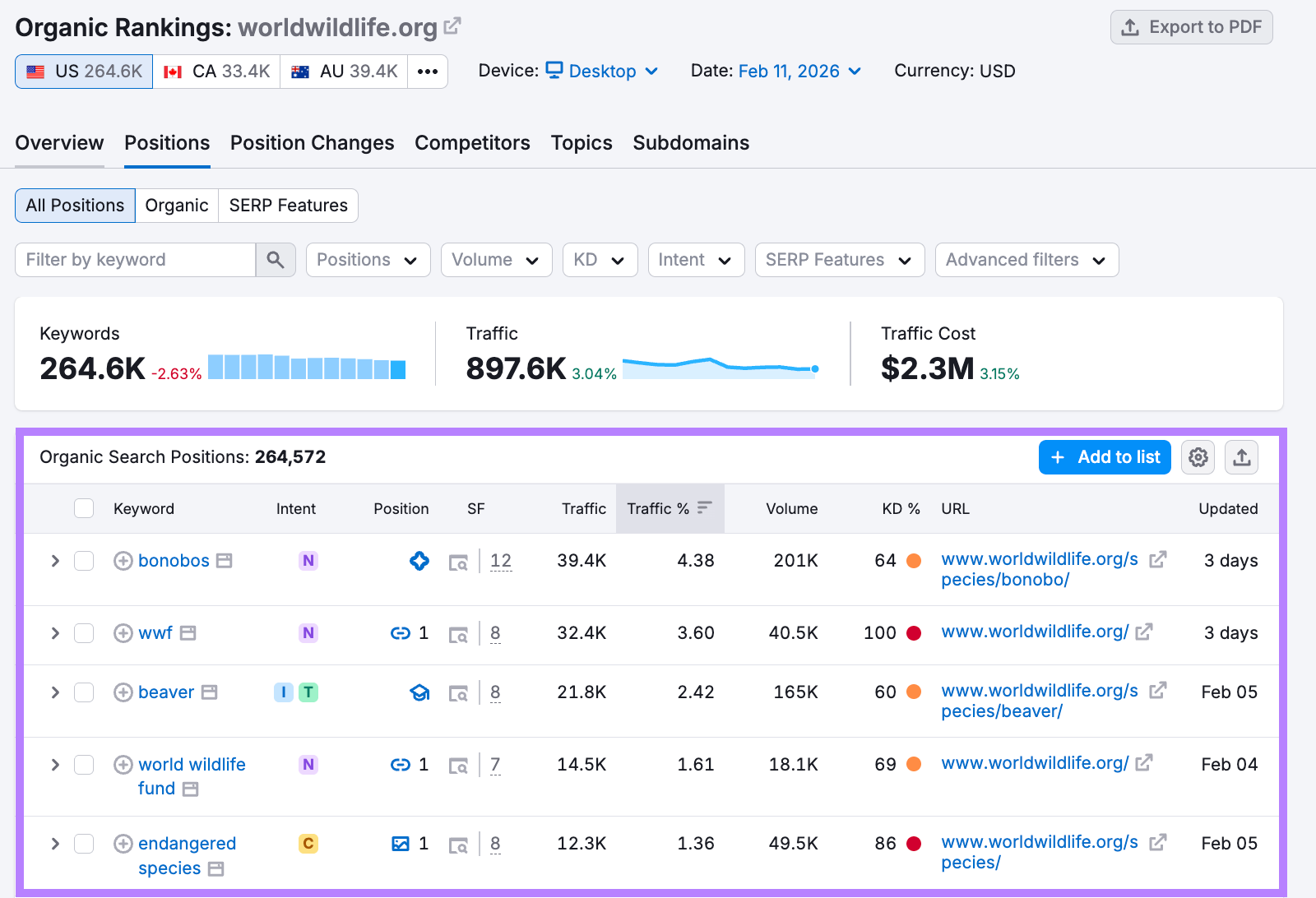Click the knowledge panel icon for beaver keyword
Image resolution: width=1316 pixels, height=898 pixels.
[419, 692]
